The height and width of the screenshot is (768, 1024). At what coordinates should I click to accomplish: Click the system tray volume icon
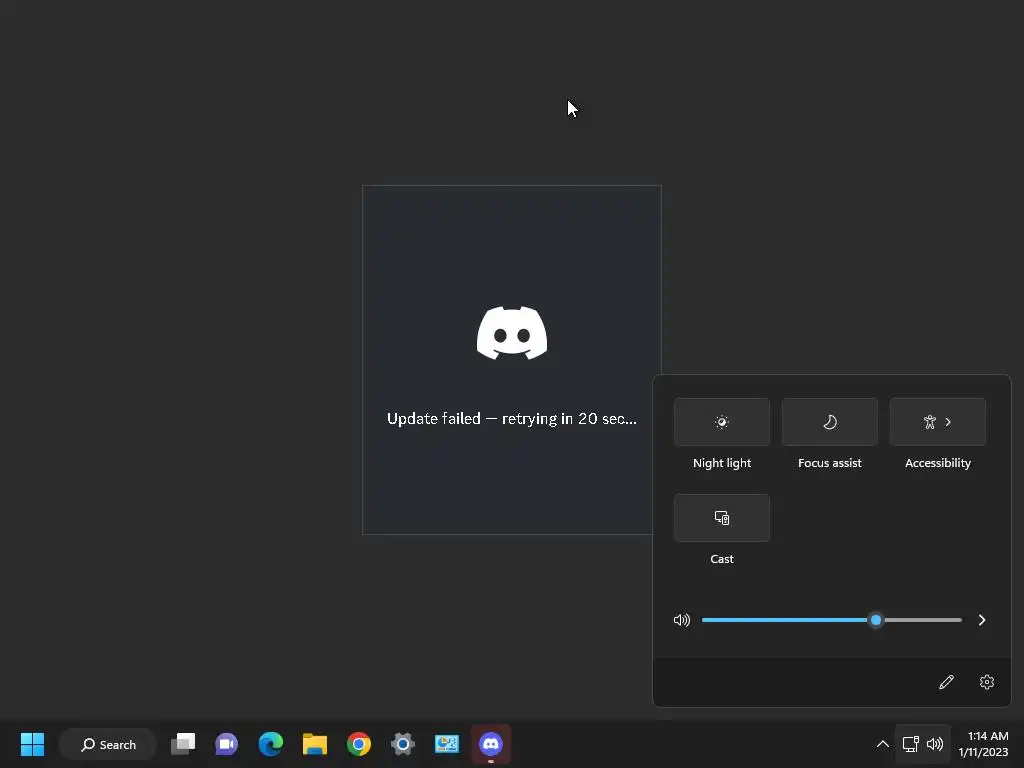tap(935, 744)
